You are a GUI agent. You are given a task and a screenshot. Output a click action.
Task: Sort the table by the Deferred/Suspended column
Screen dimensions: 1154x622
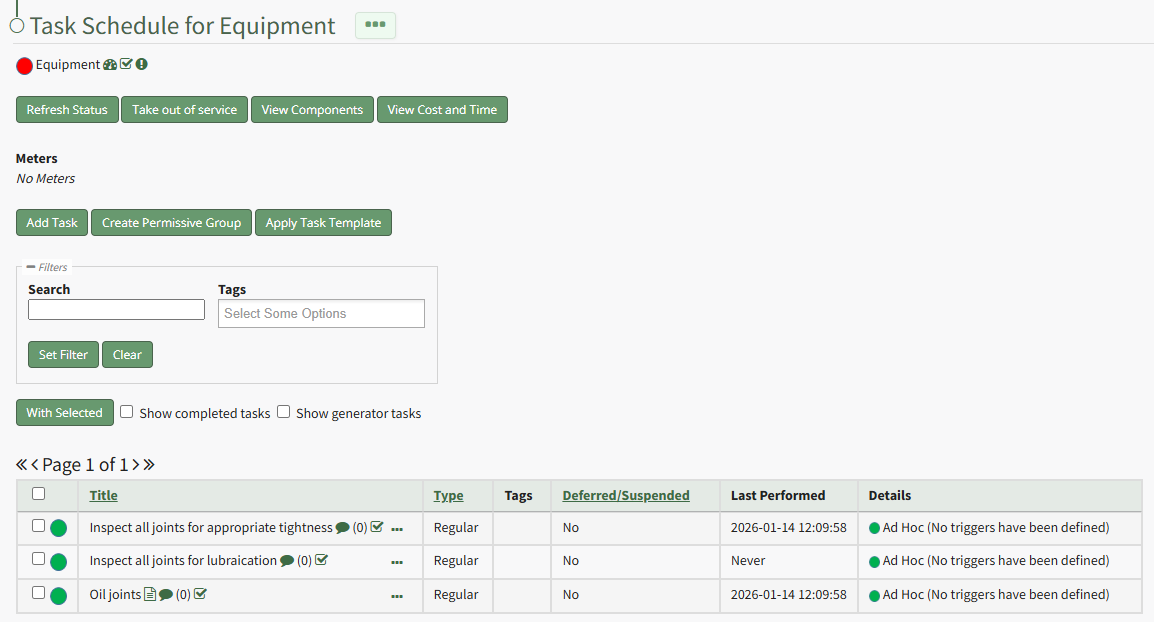coord(626,495)
